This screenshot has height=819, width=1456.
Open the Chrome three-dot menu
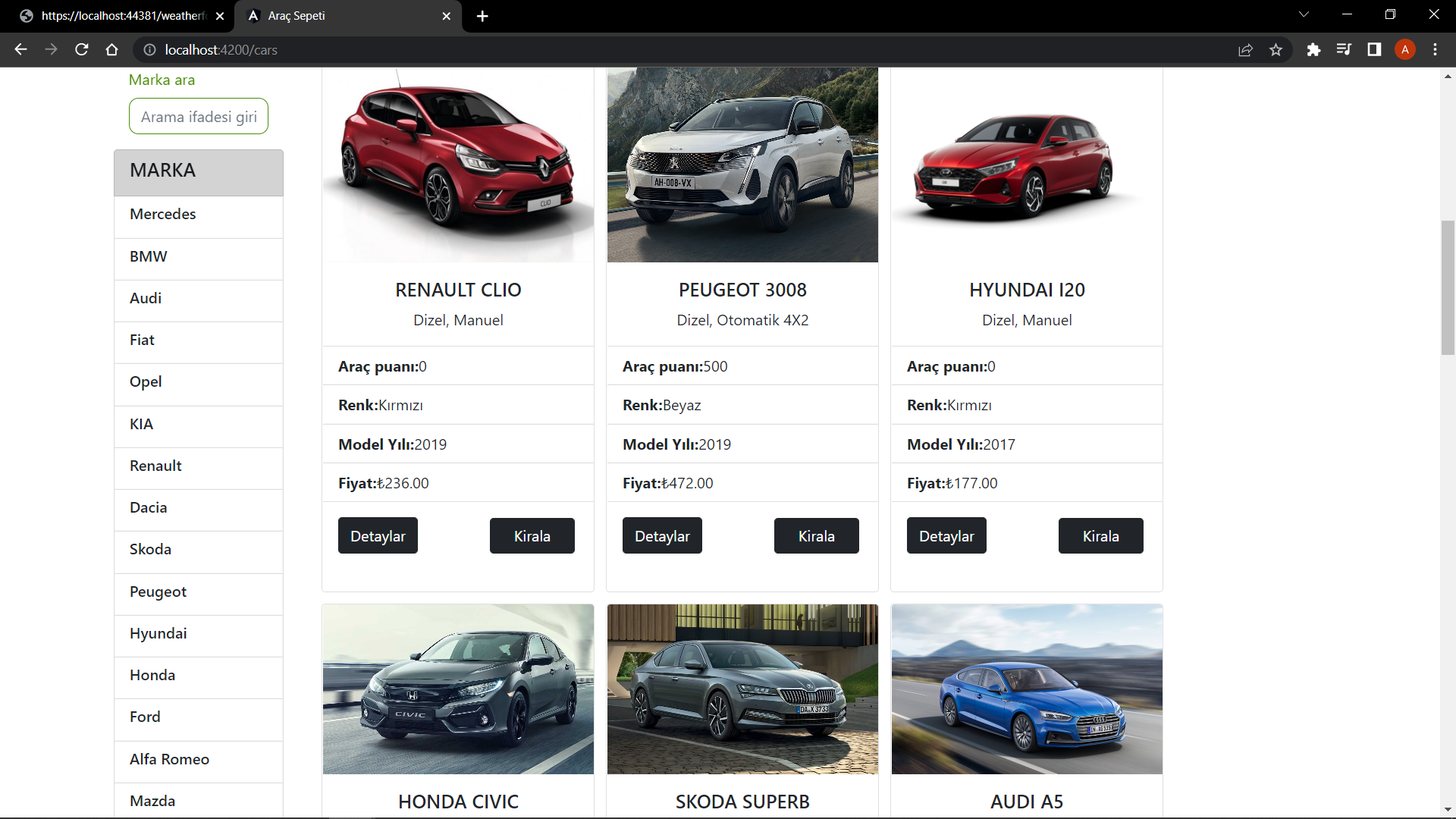pyautogui.click(x=1435, y=50)
